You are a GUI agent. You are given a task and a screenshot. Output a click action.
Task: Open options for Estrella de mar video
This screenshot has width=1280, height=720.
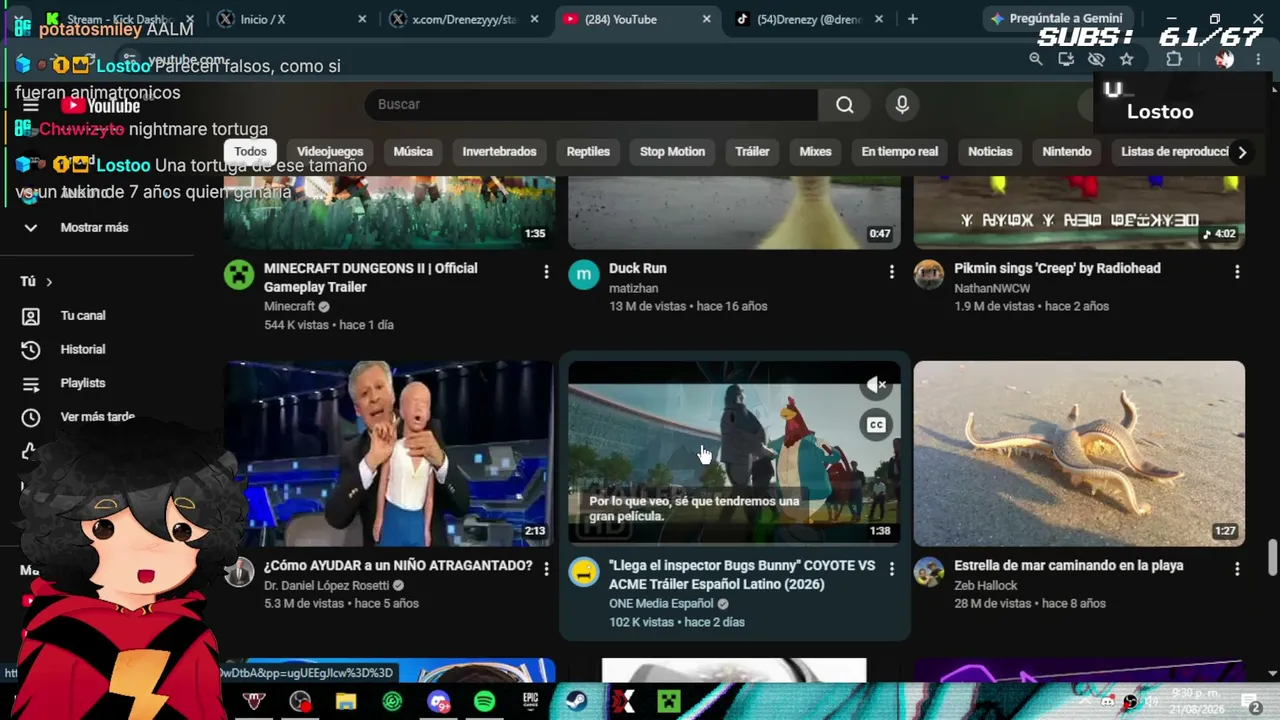[x=1237, y=569]
